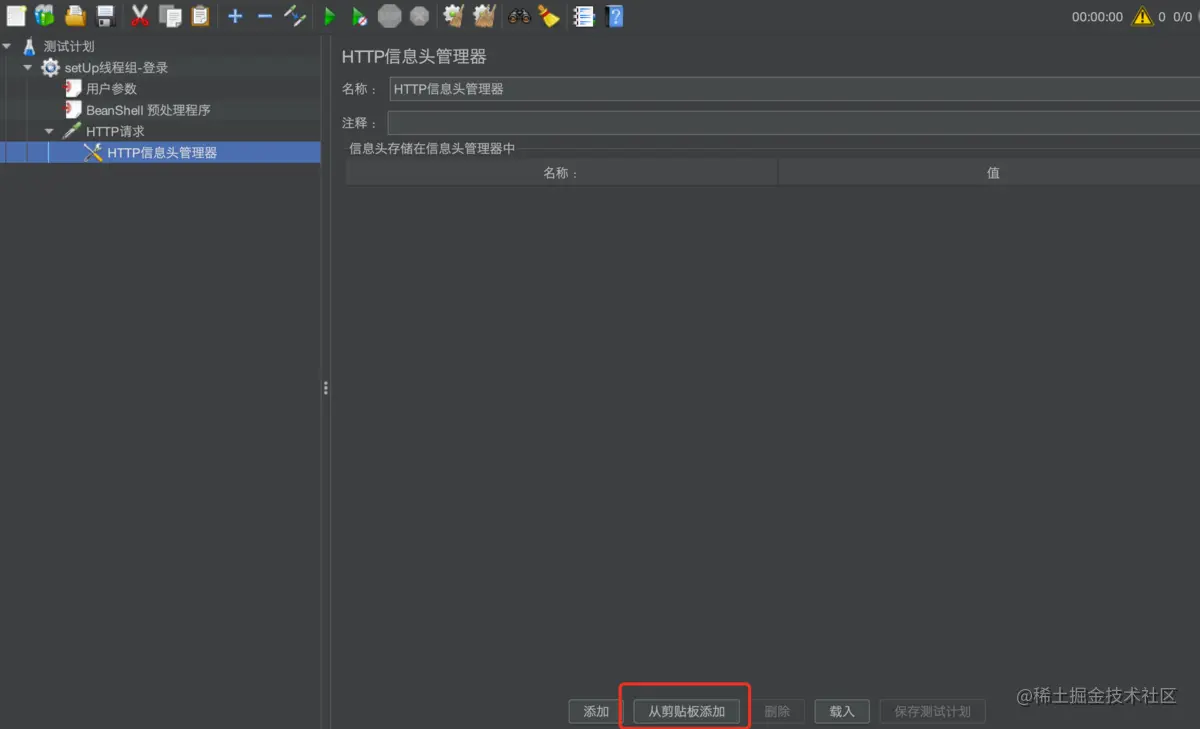Select 用户参数 tree item
This screenshot has height=729, width=1200.
111,89
